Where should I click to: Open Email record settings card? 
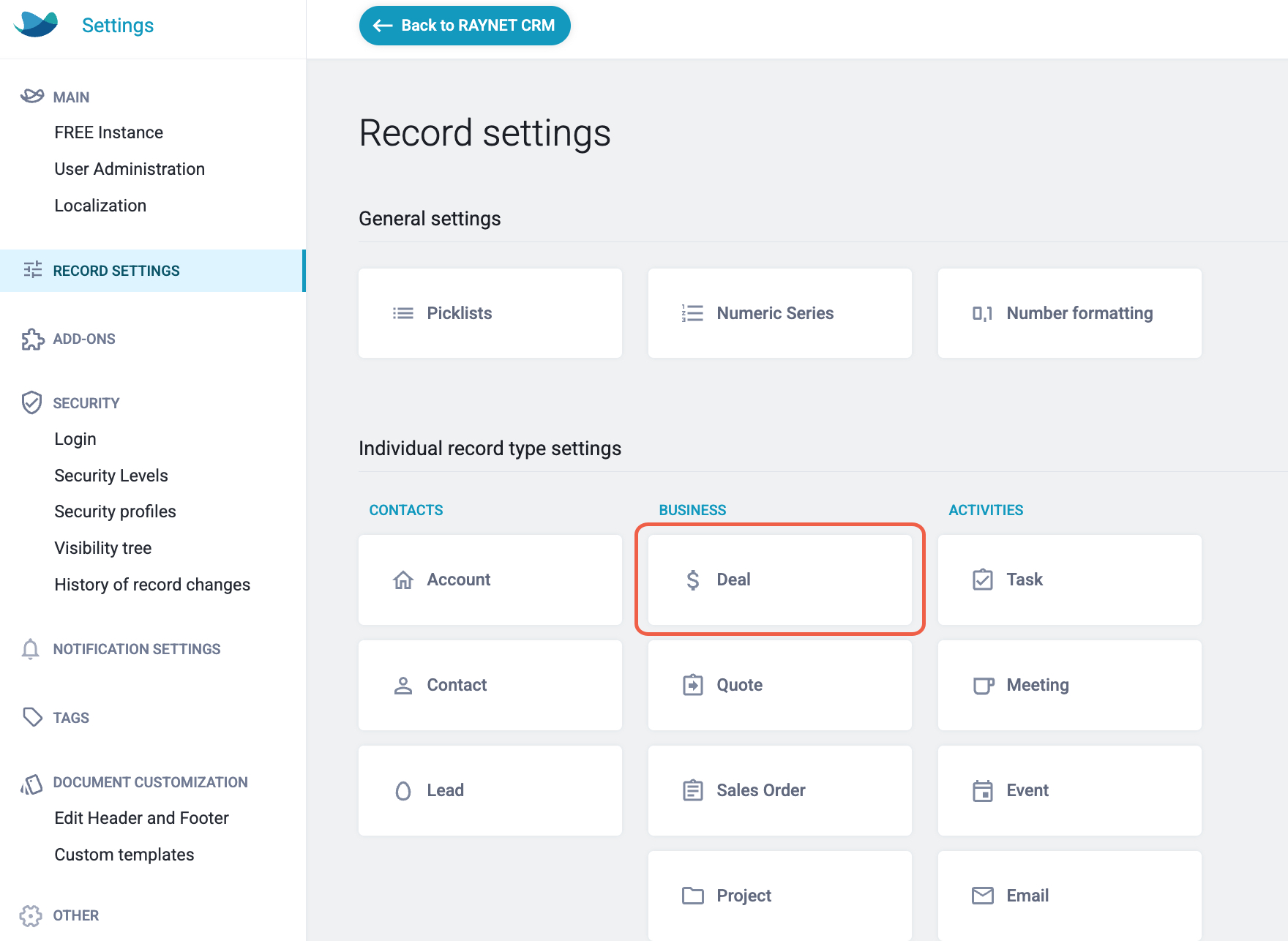click(1070, 896)
